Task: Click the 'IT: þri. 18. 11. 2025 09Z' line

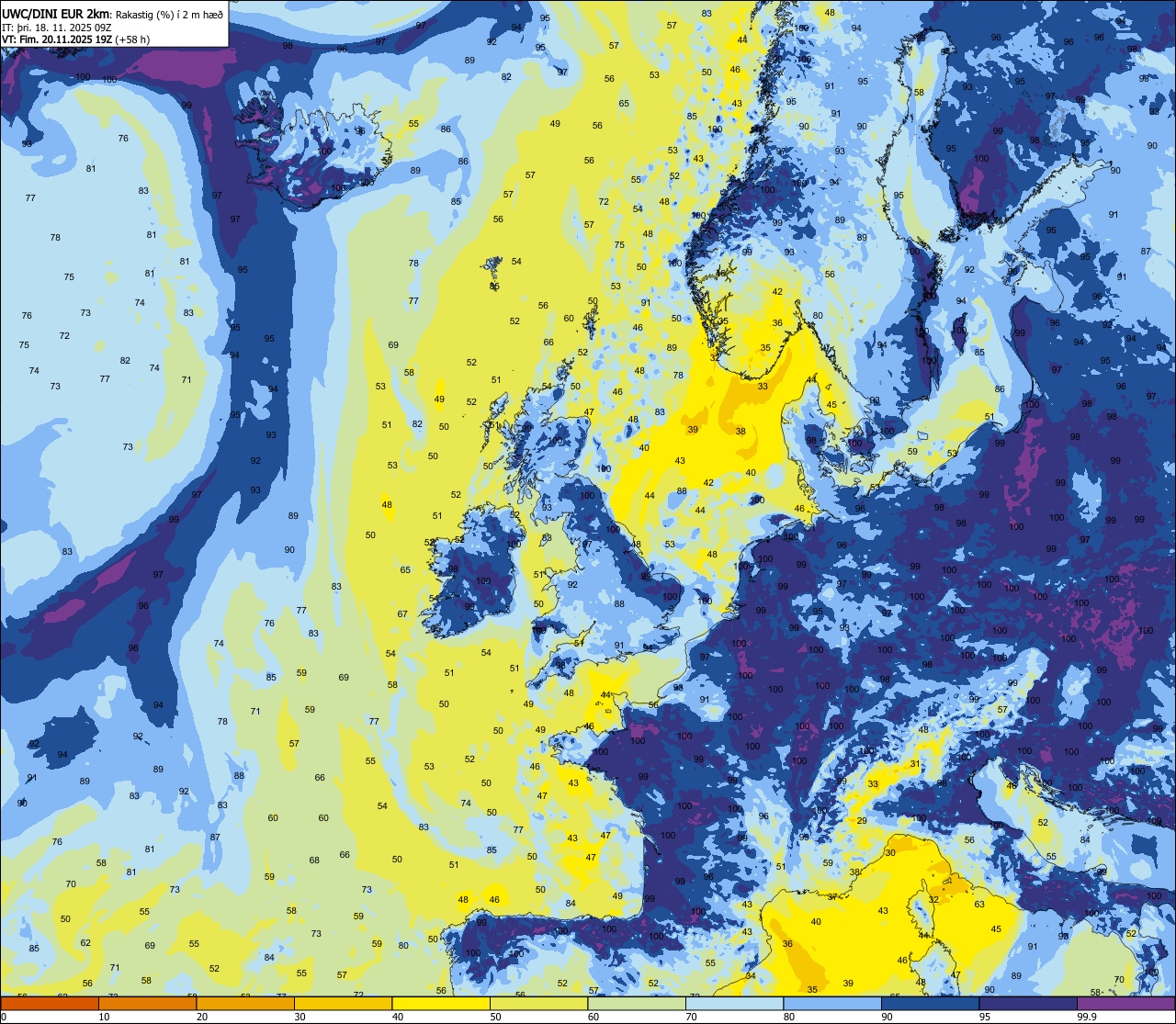Action: [x=56, y=28]
